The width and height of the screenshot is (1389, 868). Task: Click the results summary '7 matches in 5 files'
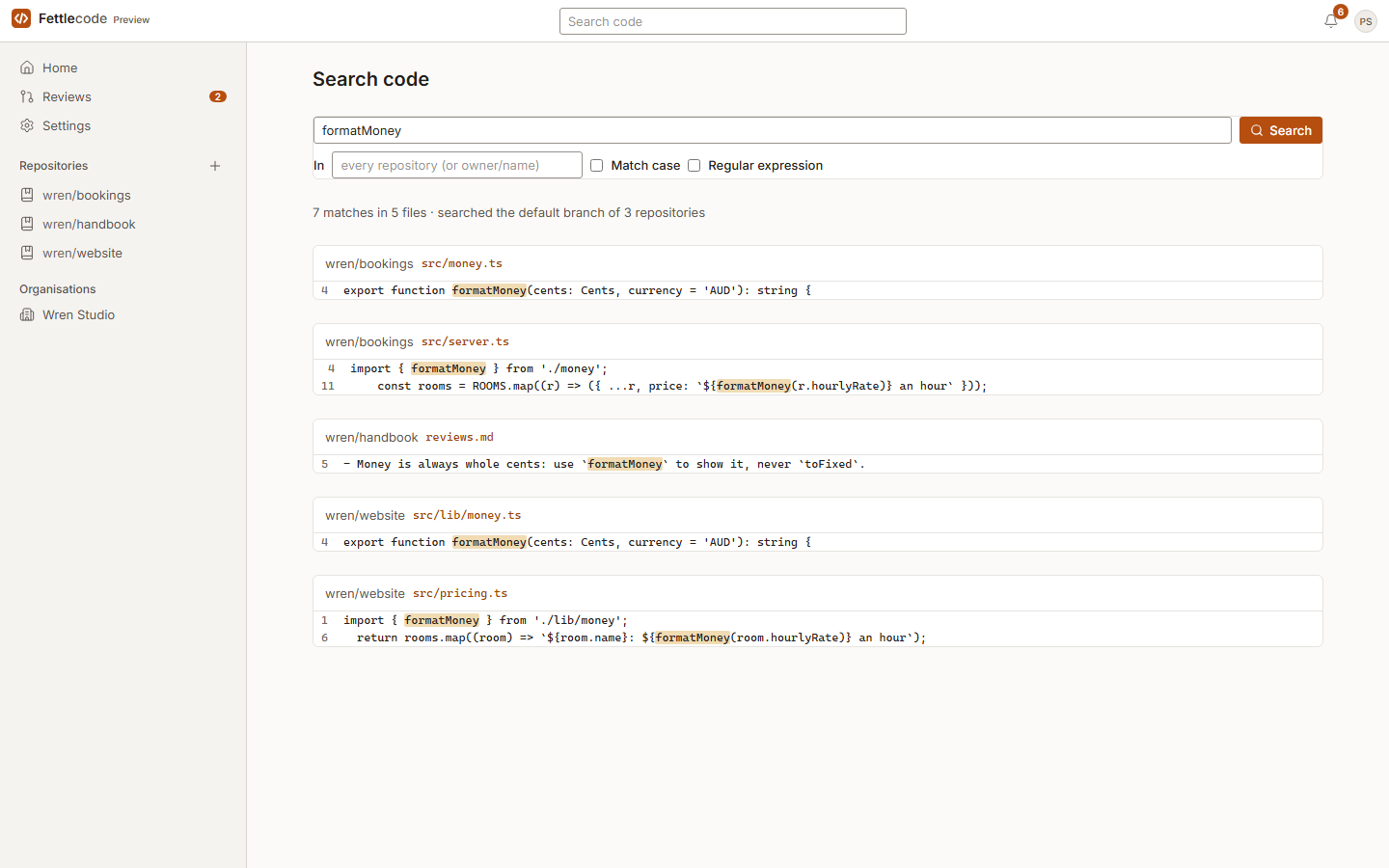369,212
